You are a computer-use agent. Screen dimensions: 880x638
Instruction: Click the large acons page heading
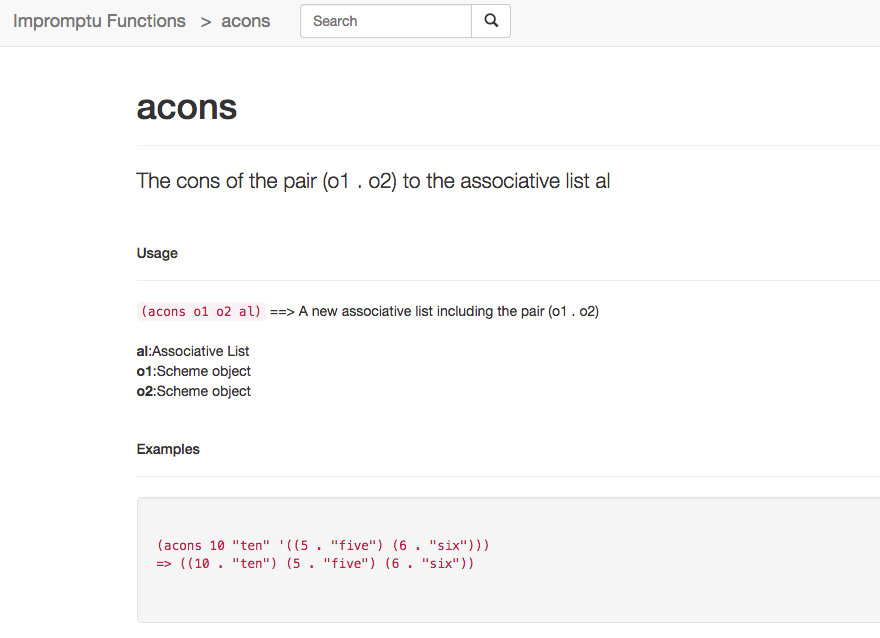click(x=187, y=107)
